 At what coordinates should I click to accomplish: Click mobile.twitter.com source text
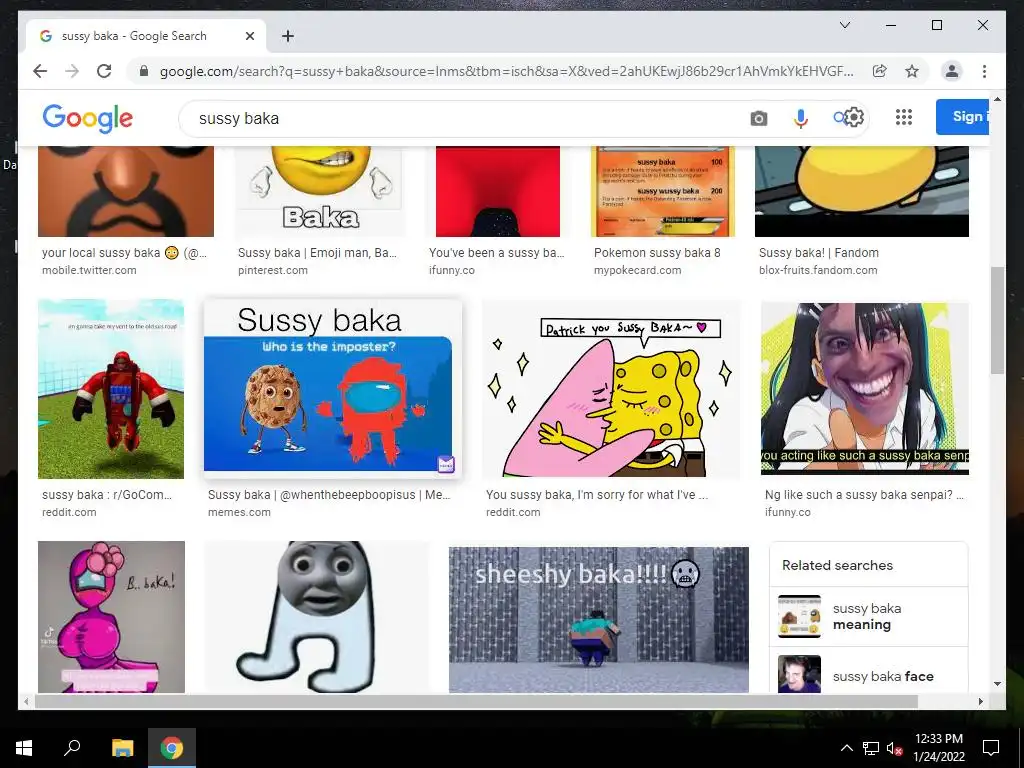pyautogui.click(x=89, y=270)
